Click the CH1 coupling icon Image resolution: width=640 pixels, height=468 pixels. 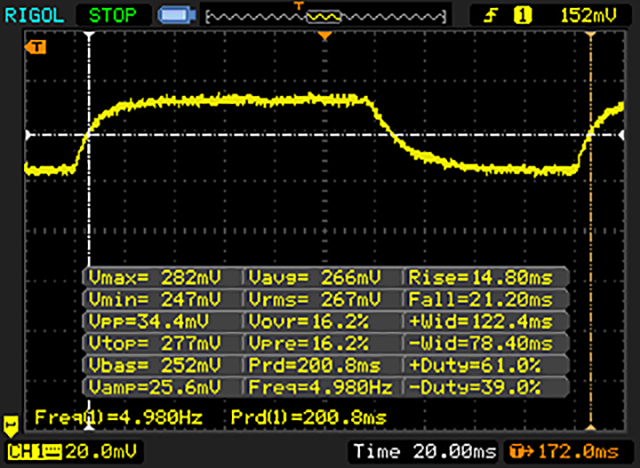click(48, 454)
